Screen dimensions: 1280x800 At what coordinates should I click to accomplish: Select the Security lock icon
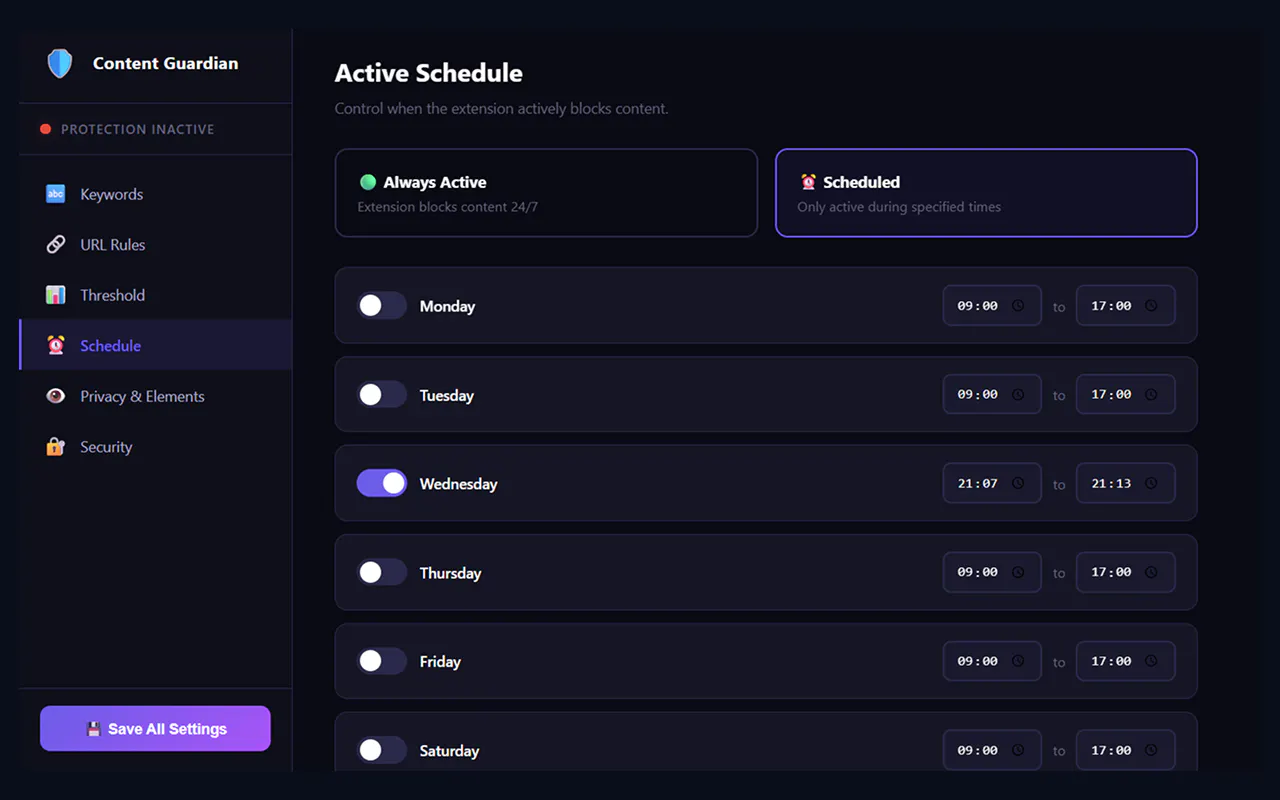click(x=56, y=447)
